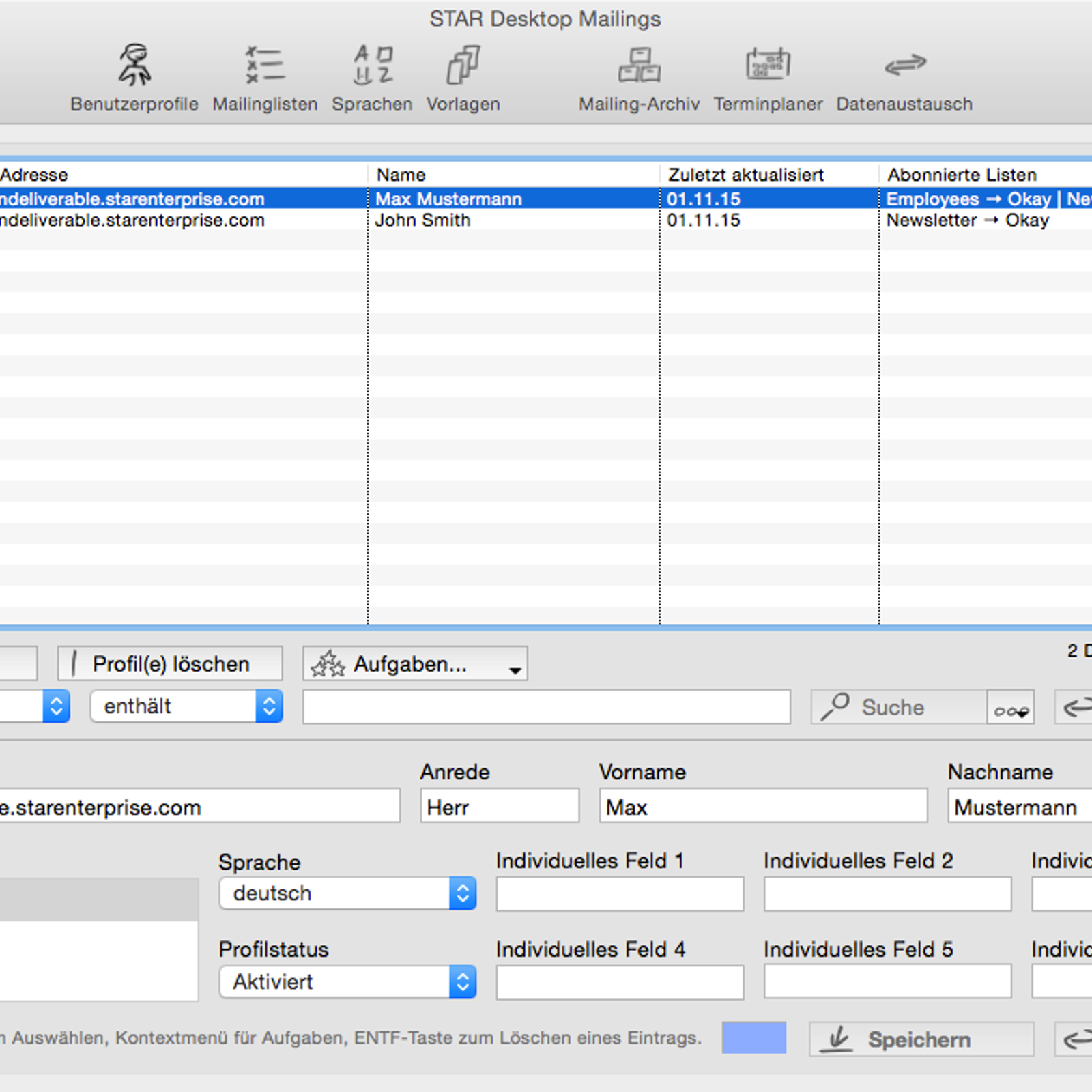1092x1092 pixels.
Task: Open the Mailing-Archiv
Action: (x=639, y=78)
